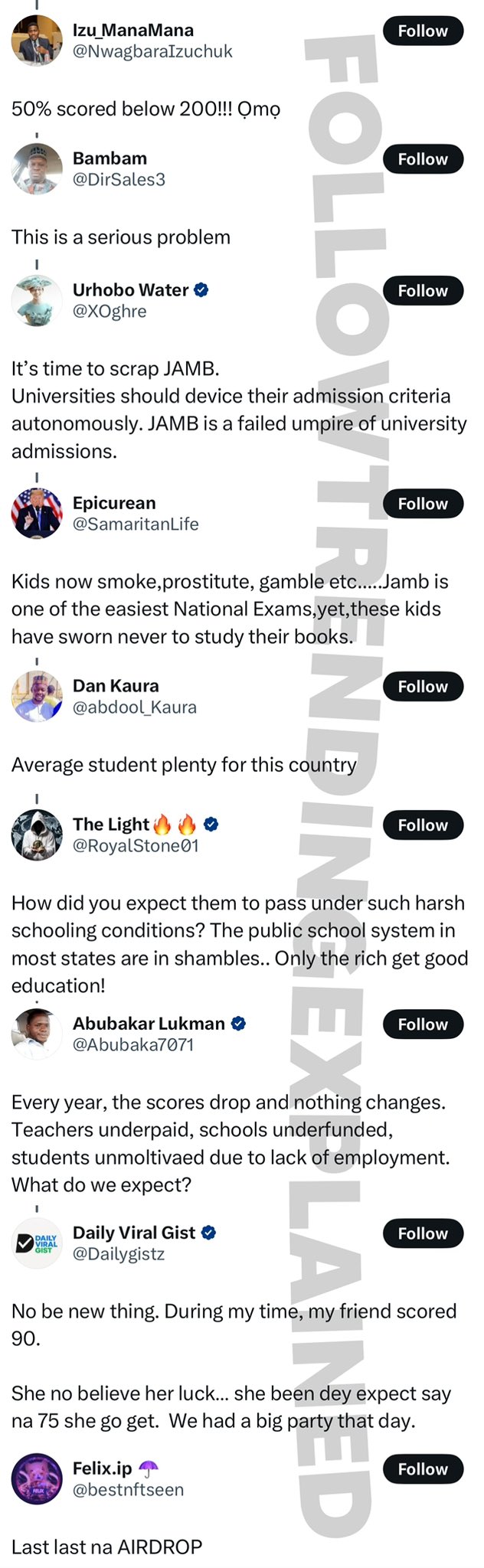The height and width of the screenshot is (1568, 484).
Task: Follow Daily Viral Gist account
Action: click(423, 1233)
